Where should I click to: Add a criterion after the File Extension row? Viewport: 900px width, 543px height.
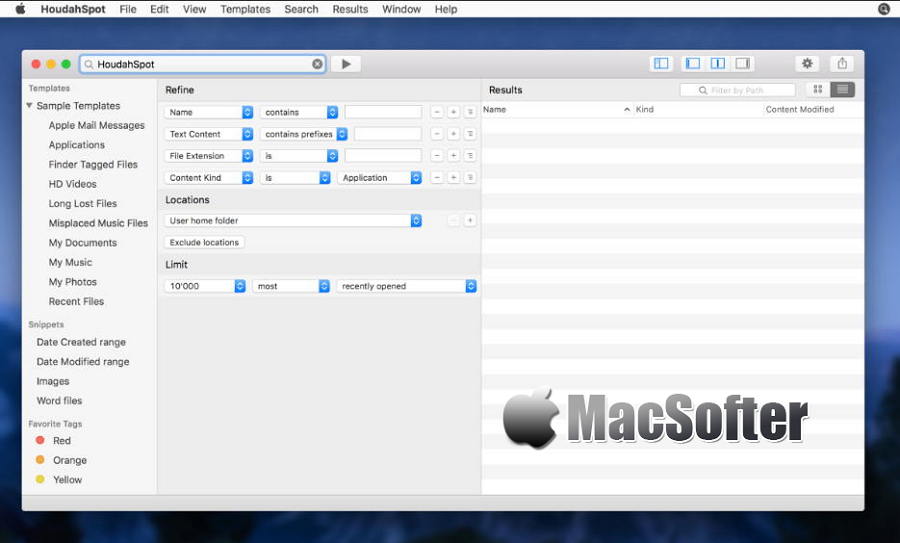453,156
